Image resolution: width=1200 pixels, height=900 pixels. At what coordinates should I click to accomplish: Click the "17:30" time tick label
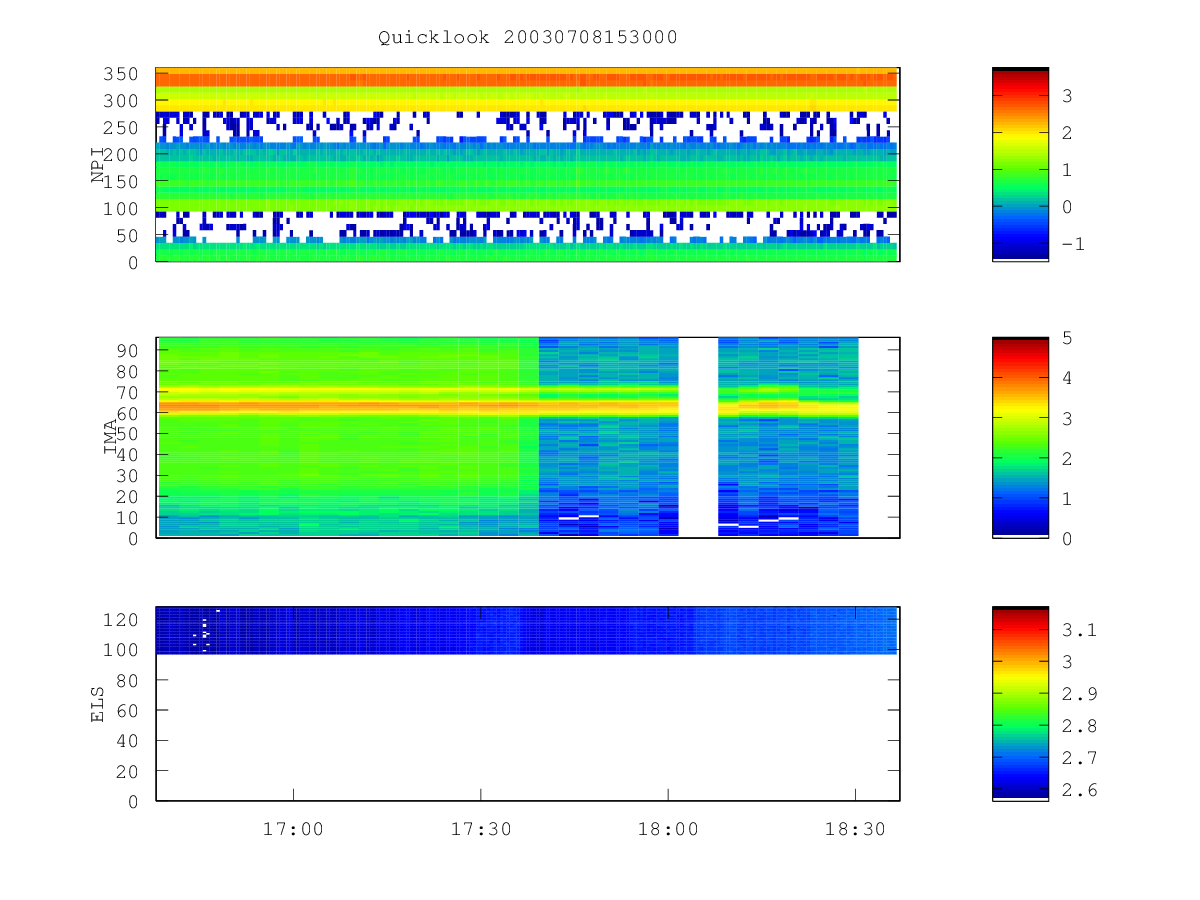click(x=481, y=828)
